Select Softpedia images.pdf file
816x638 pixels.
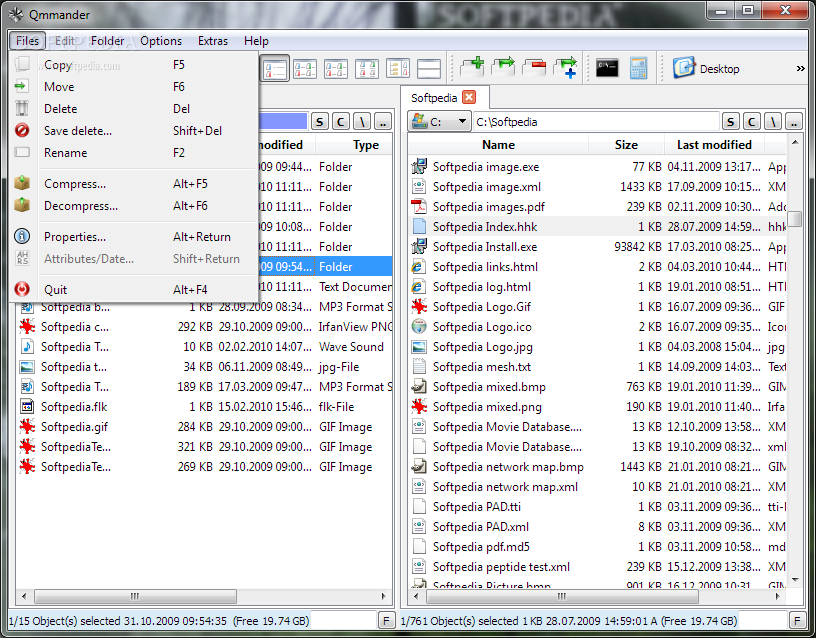point(597,207)
